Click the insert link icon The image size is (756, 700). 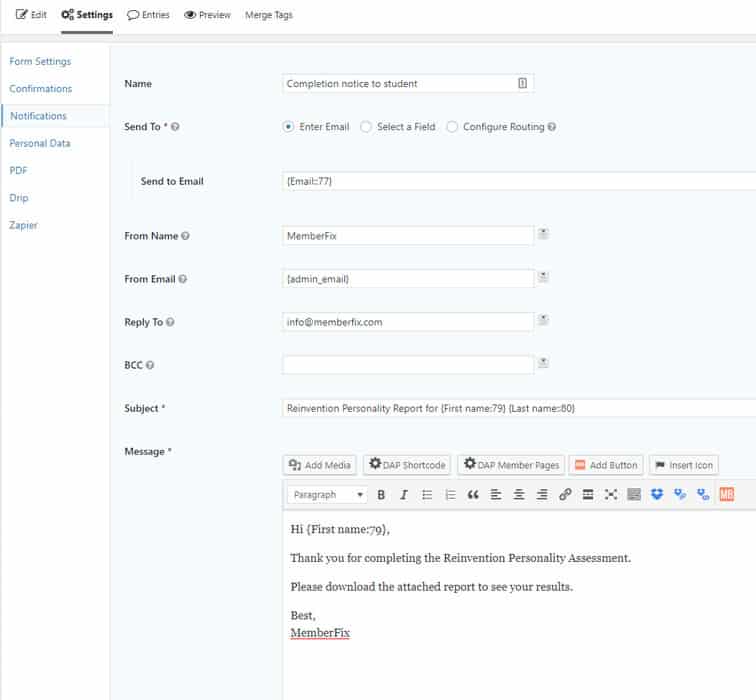(565, 495)
